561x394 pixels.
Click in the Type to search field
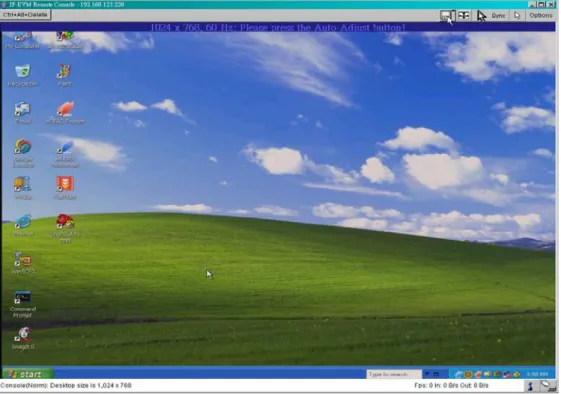[394, 374]
